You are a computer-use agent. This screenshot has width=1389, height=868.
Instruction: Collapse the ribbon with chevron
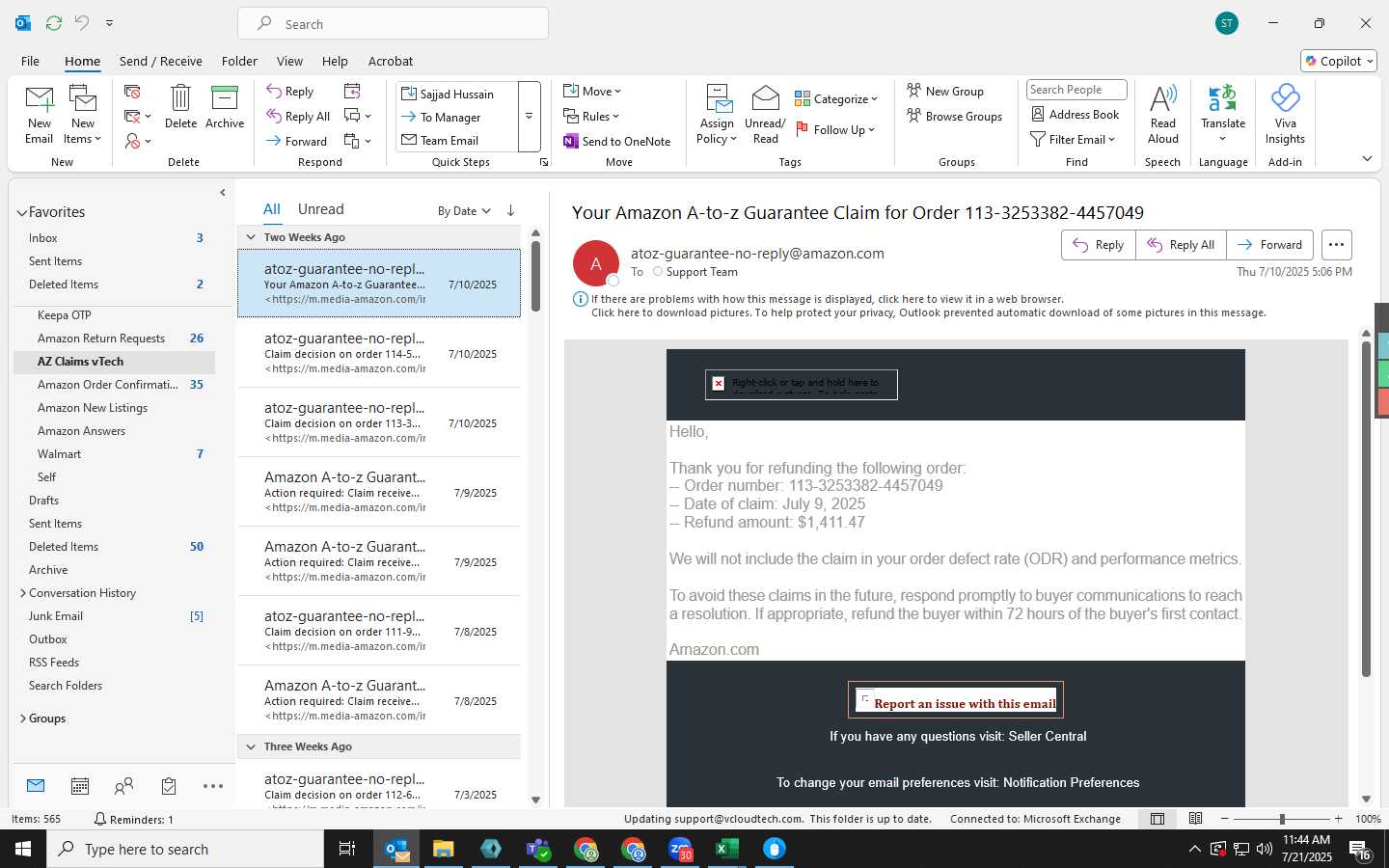pos(1367,159)
